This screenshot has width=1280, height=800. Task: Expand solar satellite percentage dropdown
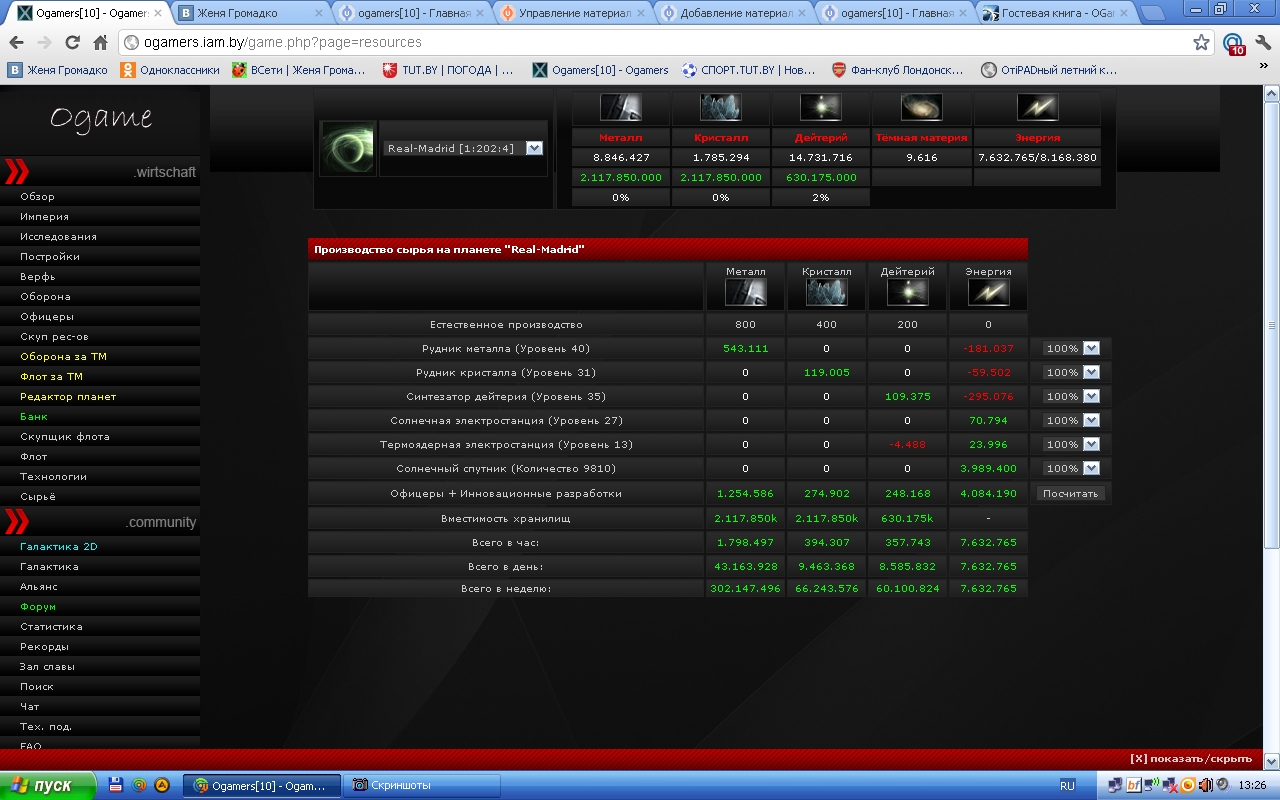coord(1091,469)
